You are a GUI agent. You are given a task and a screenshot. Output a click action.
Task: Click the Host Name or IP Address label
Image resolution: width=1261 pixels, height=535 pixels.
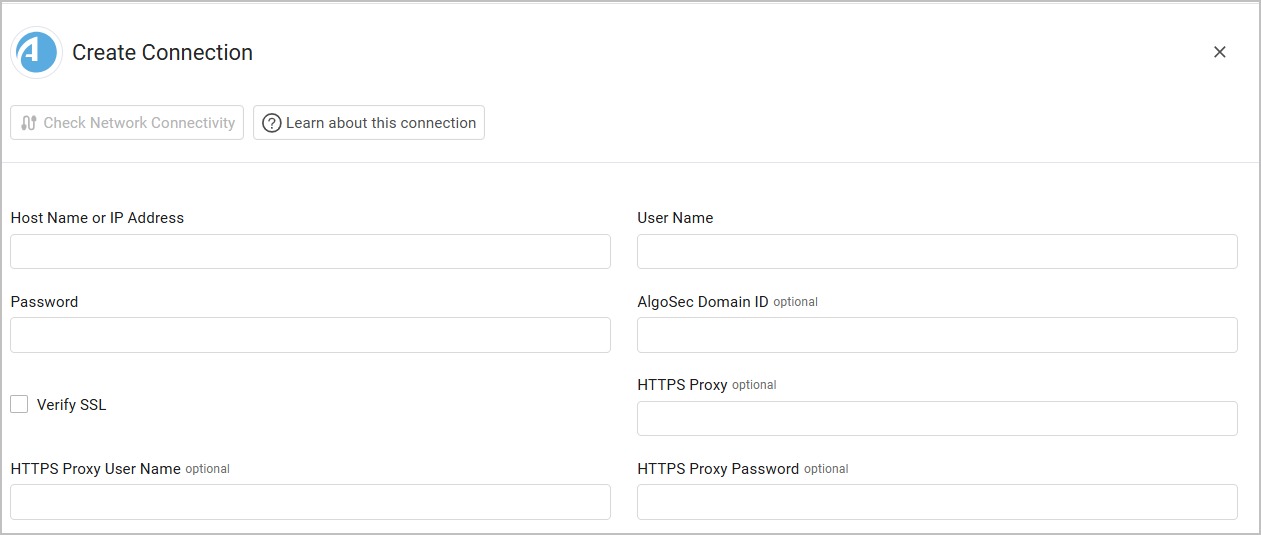(x=97, y=218)
